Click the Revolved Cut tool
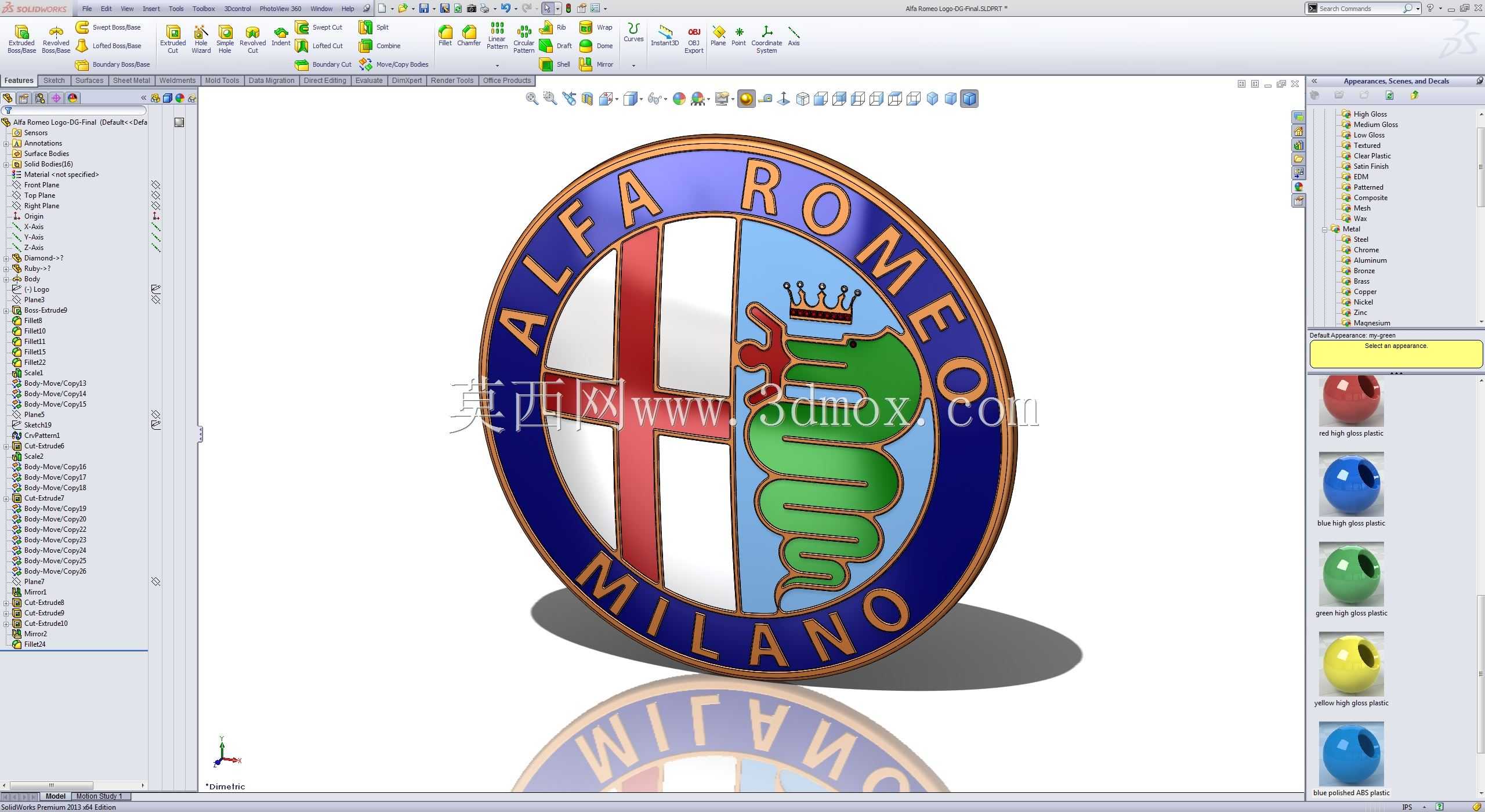Screen dimensions: 1485x812 pos(253,39)
